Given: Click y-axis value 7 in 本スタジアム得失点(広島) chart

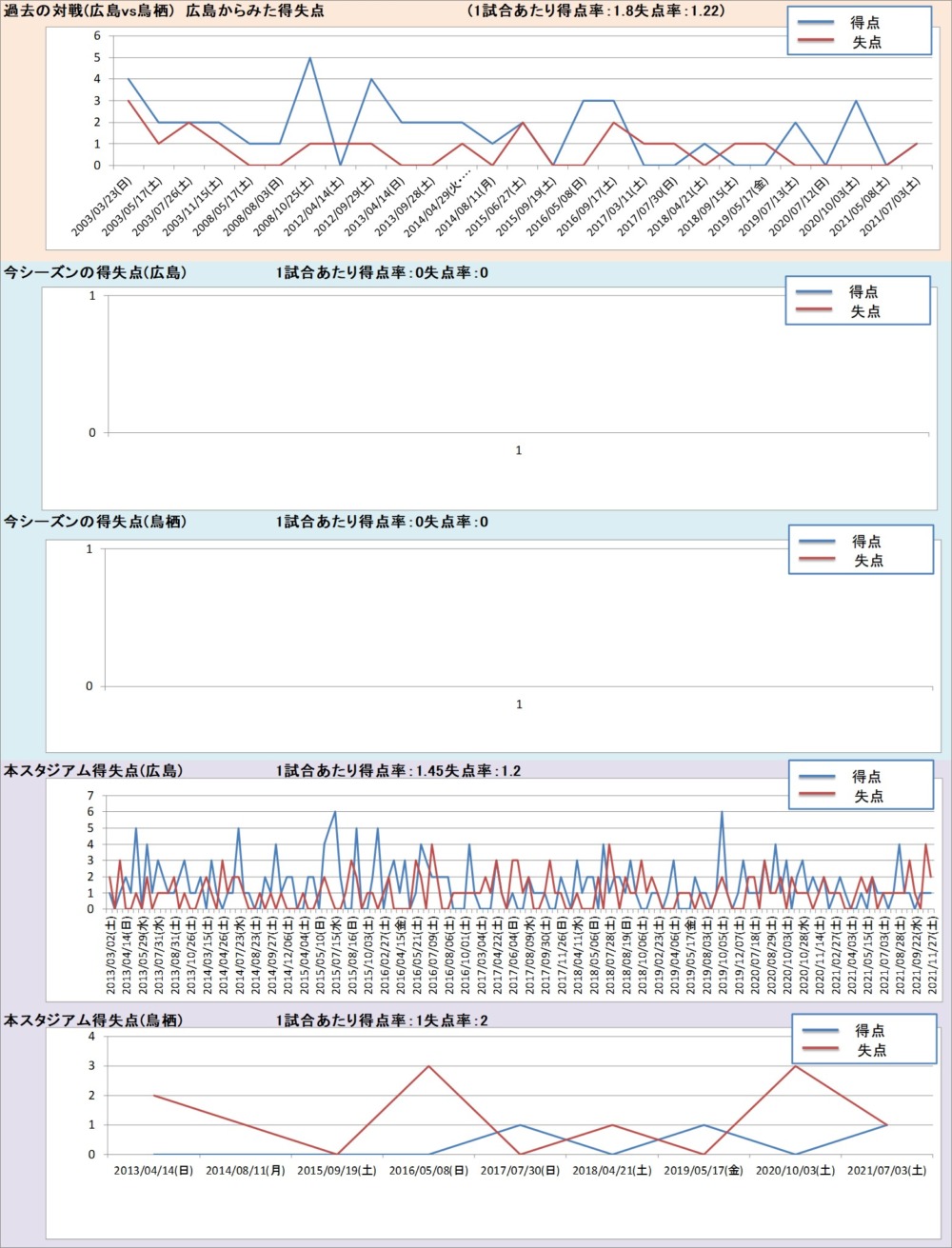Looking at the screenshot, I should (90, 796).
